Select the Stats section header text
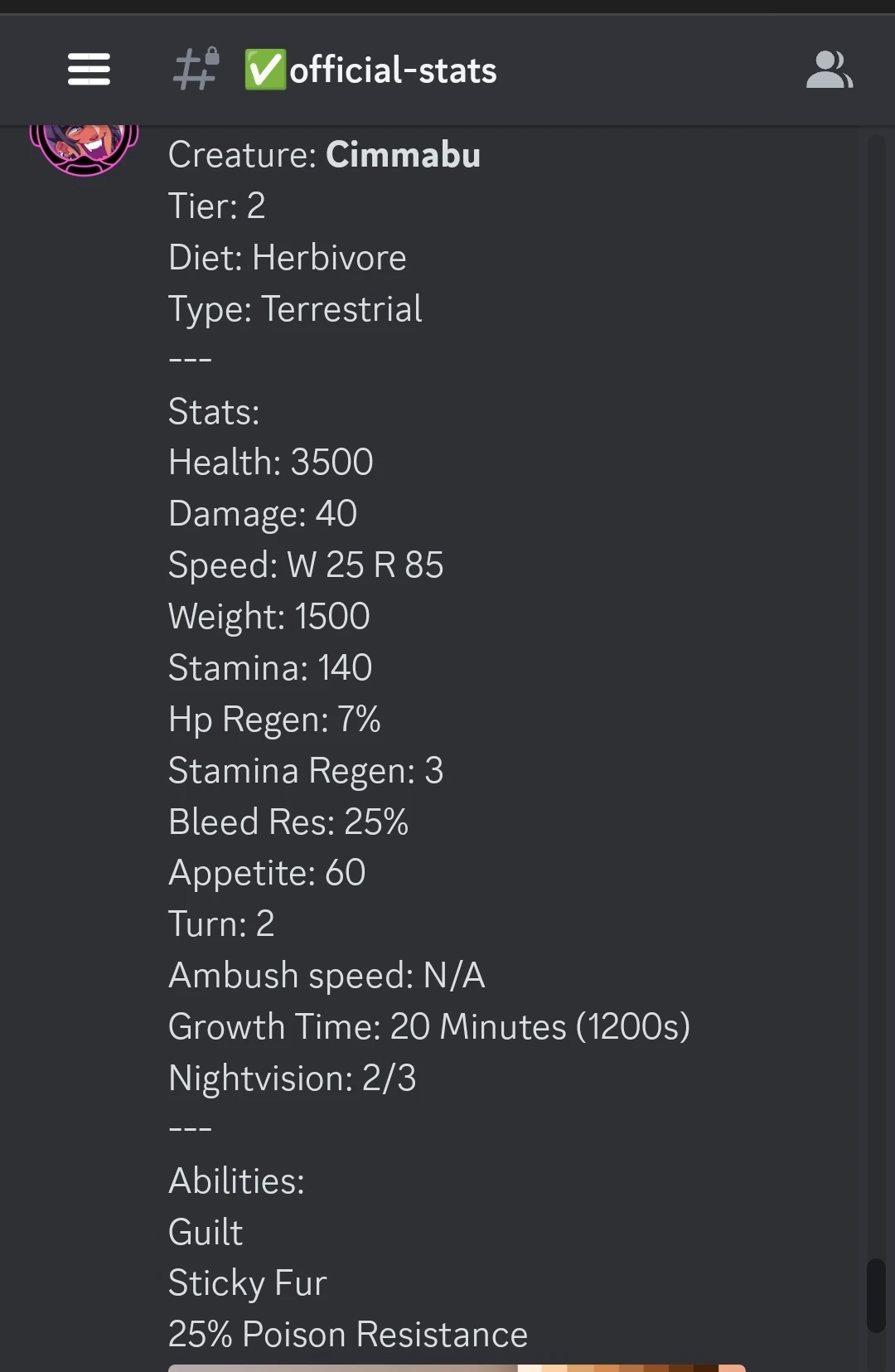 tap(213, 410)
